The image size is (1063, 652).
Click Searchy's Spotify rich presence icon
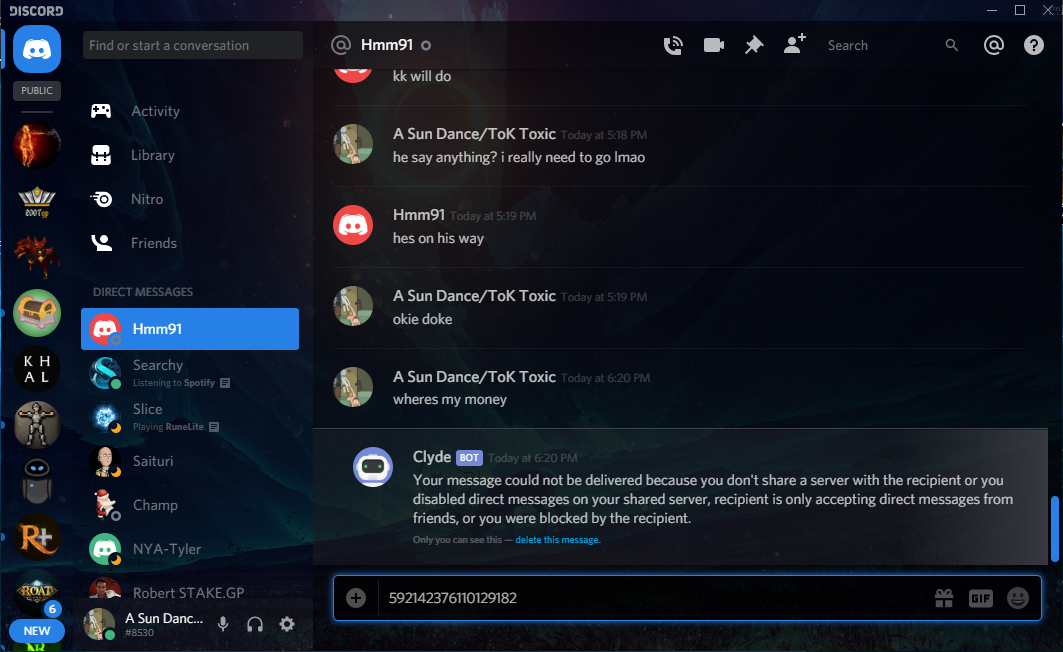click(x=225, y=383)
